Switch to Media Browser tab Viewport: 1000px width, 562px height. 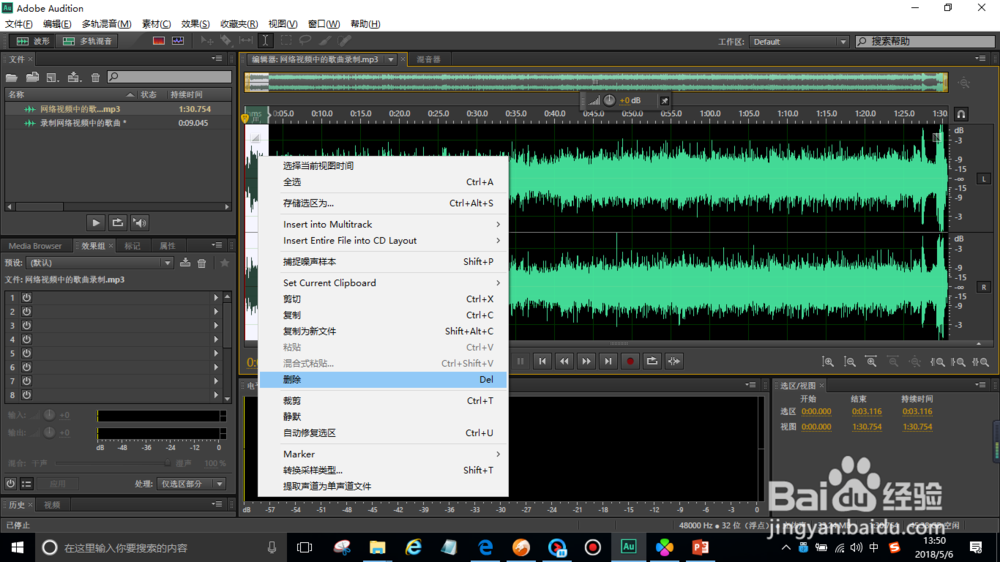(x=35, y=246)
